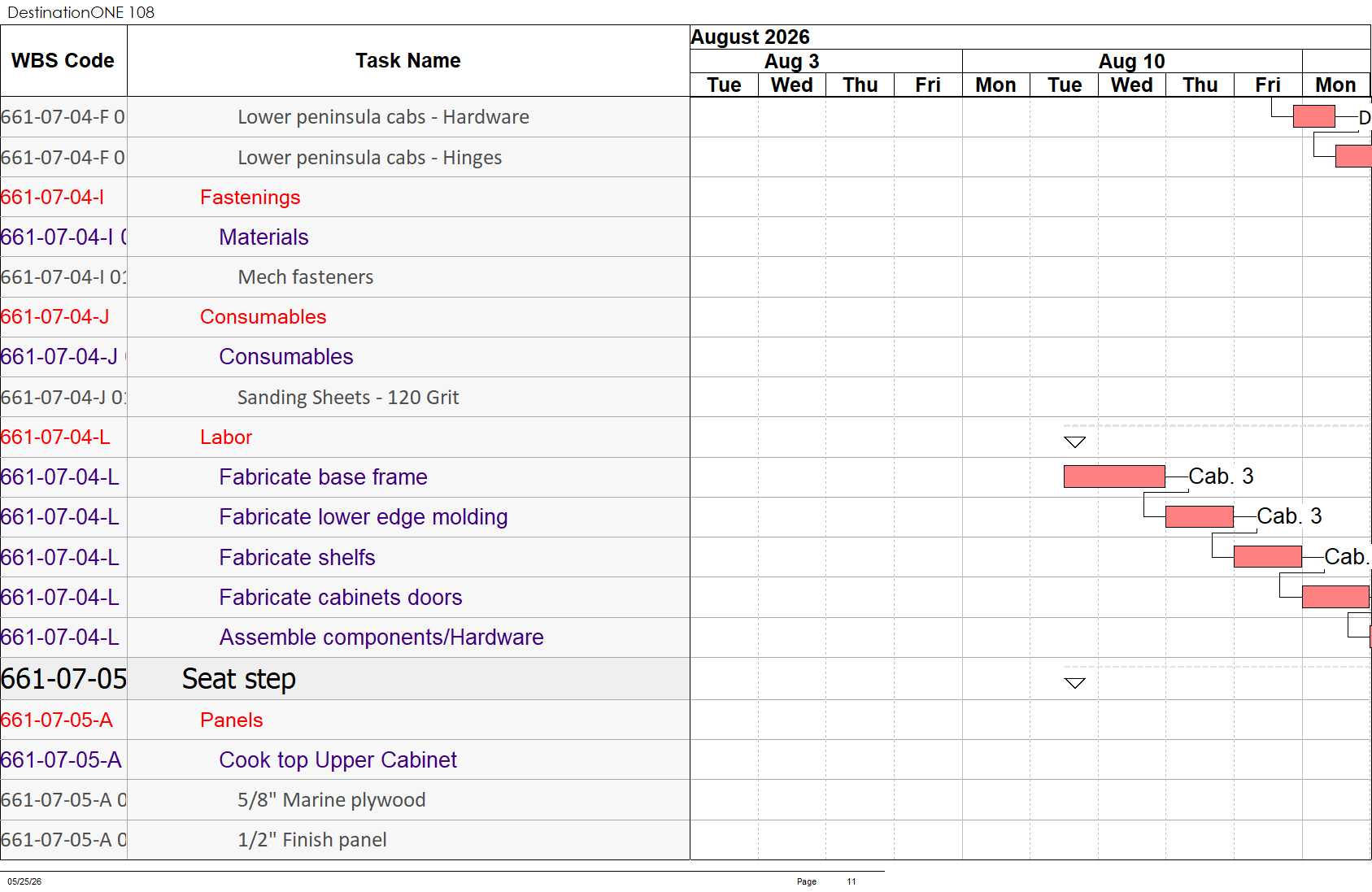Click the Cab. 3 label beside edge molding bar

pyautogui.click(x=1289, y=516)
